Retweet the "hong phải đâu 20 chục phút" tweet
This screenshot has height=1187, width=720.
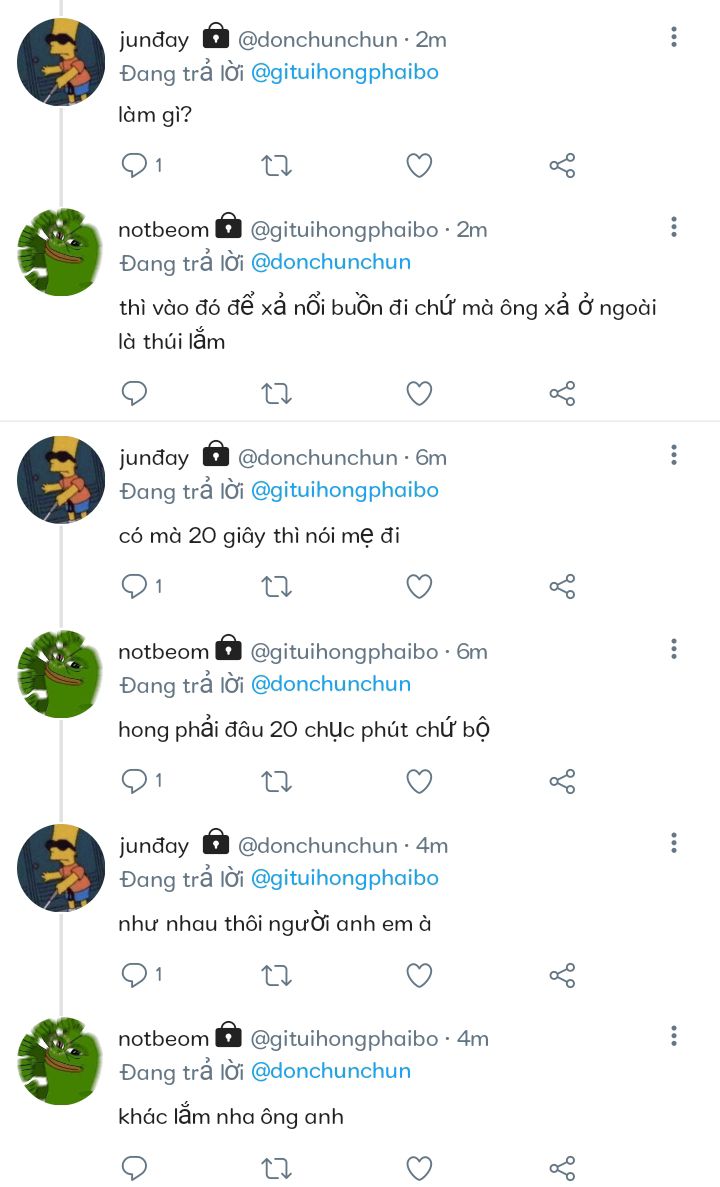pyautogui.click(x=276, y=780)
